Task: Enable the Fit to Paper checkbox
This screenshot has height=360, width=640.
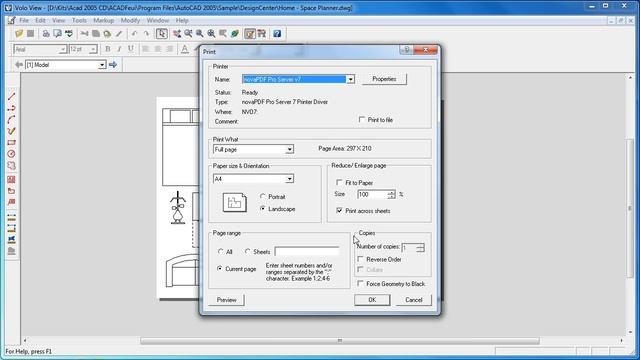Action: point(339,182)
